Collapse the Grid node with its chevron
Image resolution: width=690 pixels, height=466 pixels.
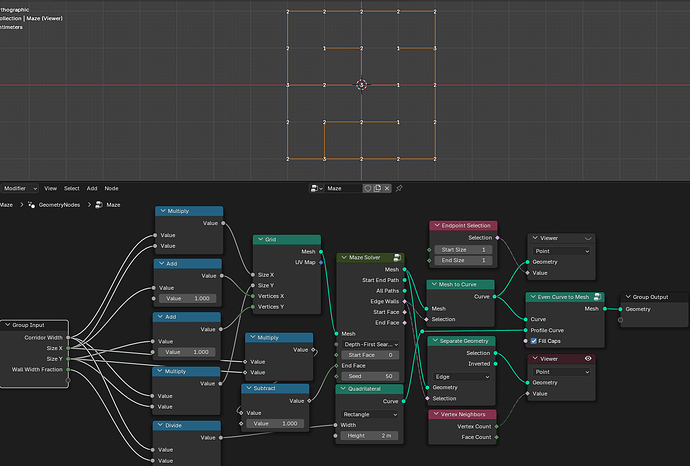[x=260, y=239]
